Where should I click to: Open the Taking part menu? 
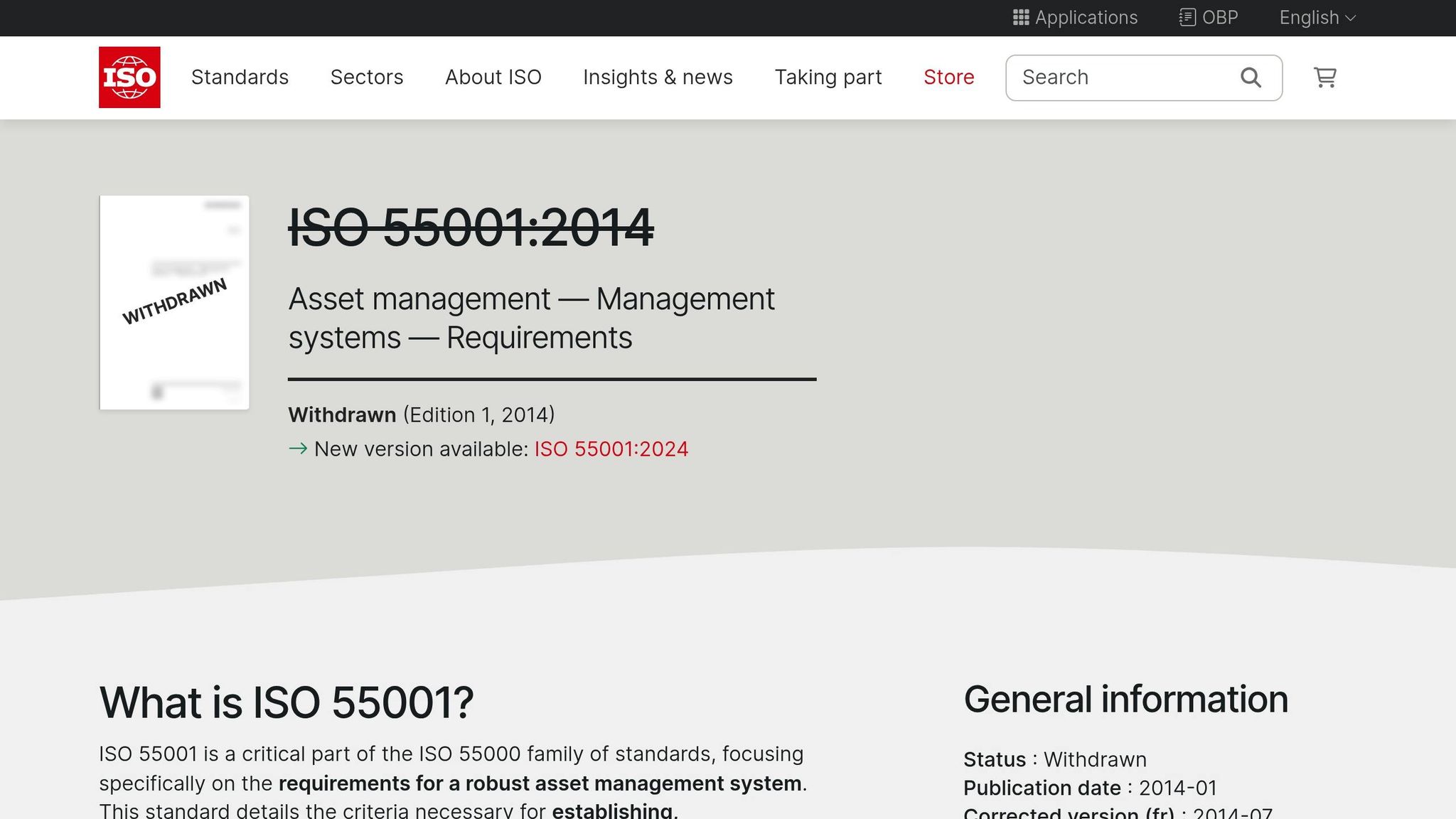pyautogui.click(x=828, y=77)
